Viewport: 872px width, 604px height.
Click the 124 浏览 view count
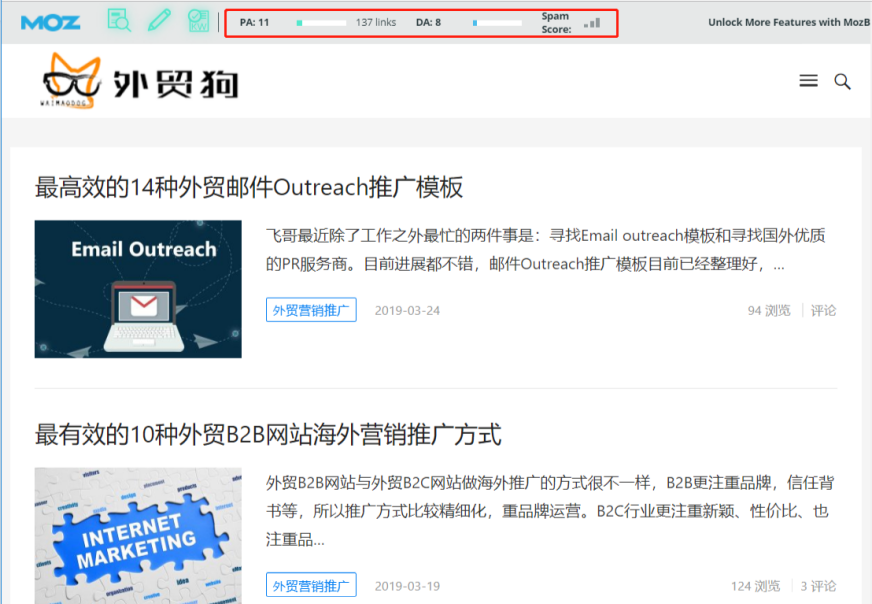click(x=755, y=586)
